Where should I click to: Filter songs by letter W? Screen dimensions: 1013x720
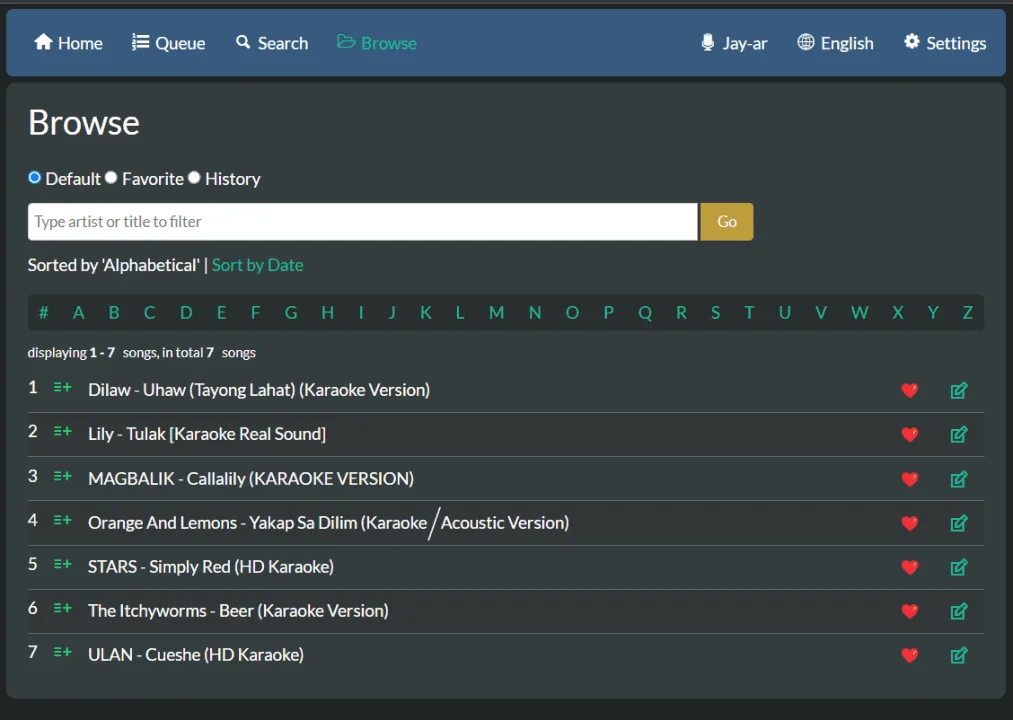859,313
